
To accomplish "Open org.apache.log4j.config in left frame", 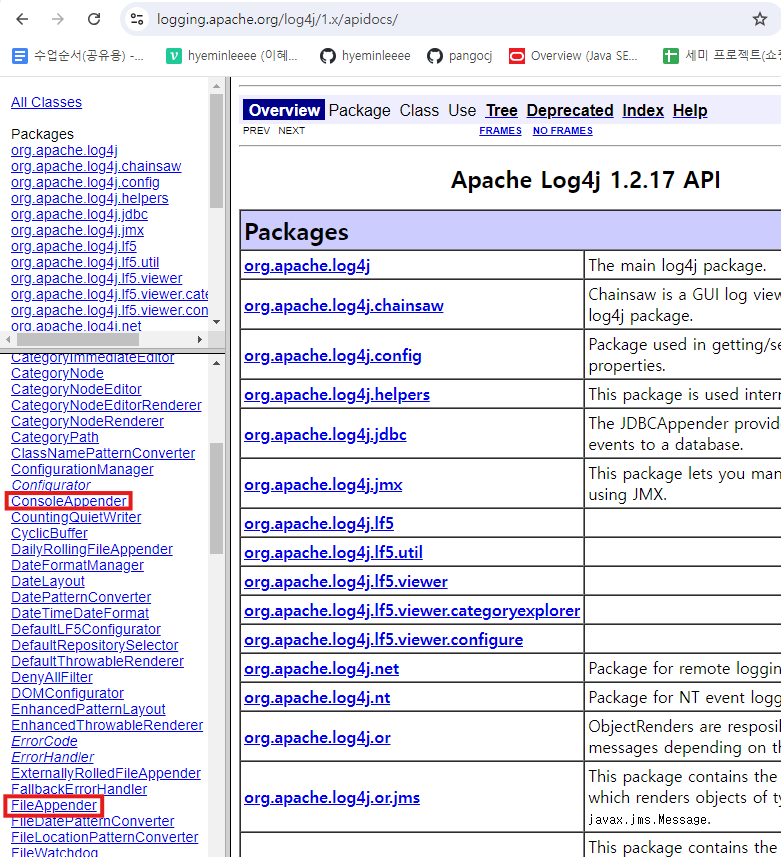I will point(85,182).
